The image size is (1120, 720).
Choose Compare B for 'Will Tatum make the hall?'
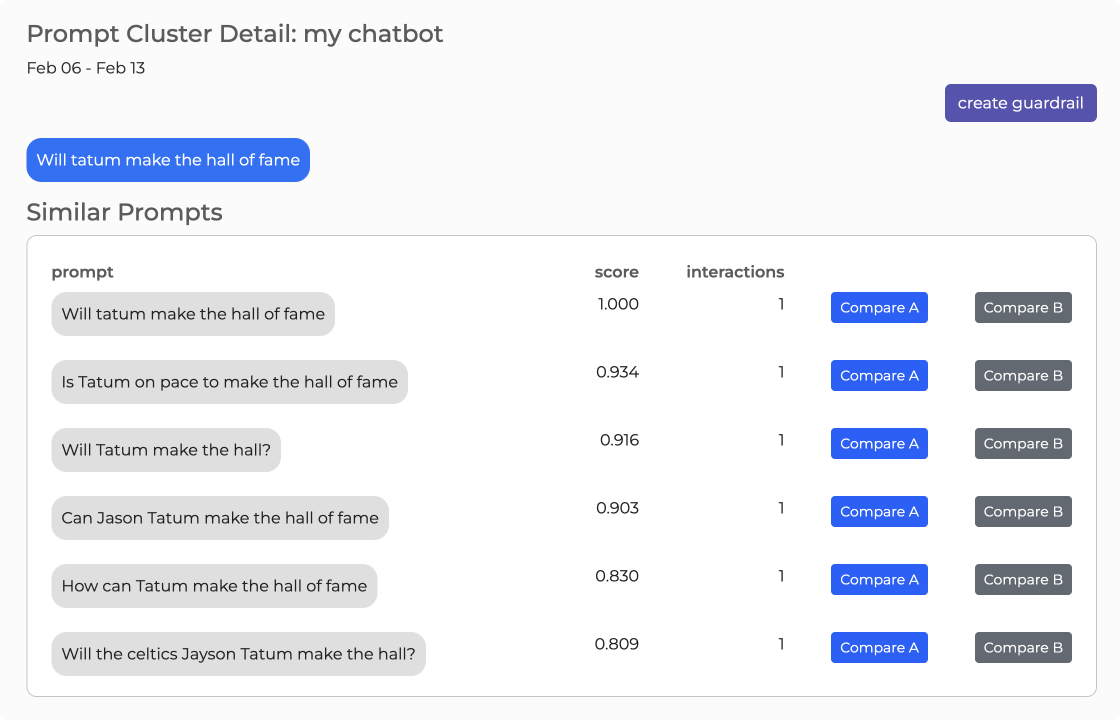pyautogui.click(x=1023, y=444)
